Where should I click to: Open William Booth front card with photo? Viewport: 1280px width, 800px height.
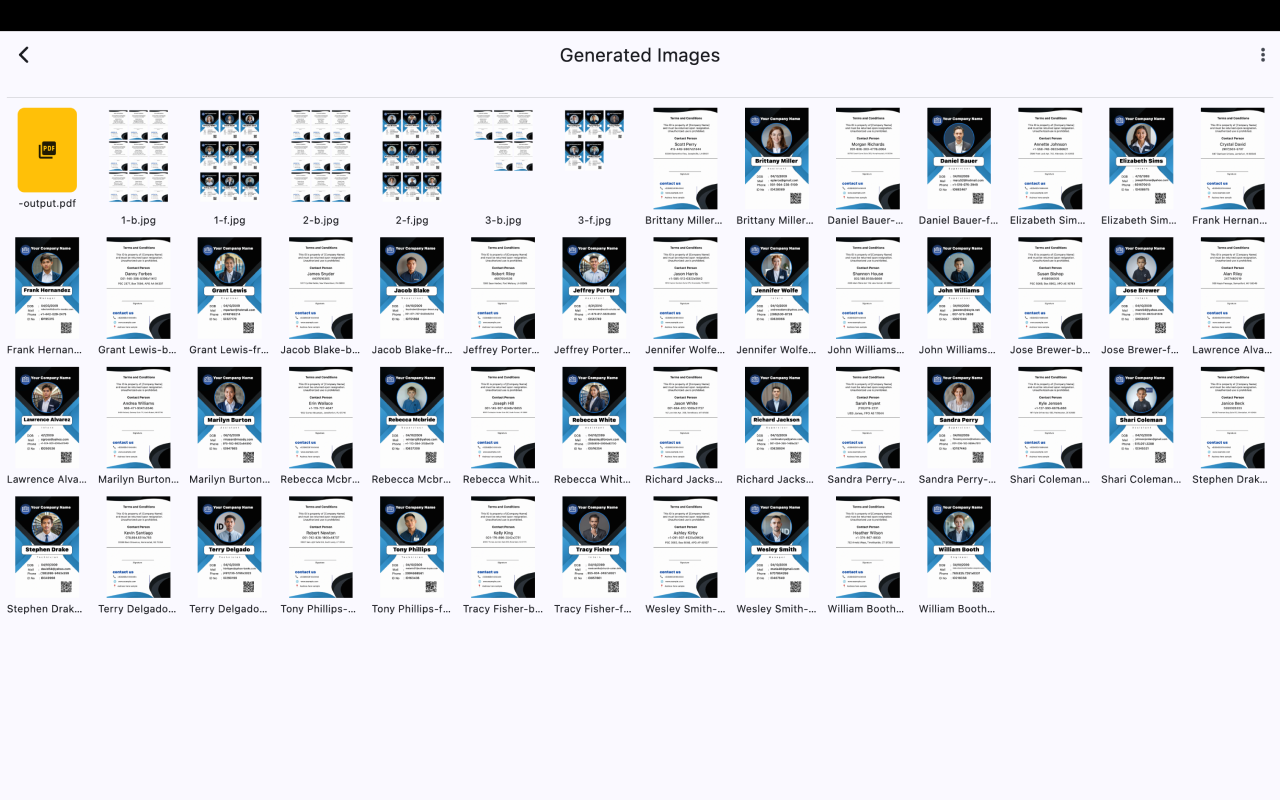coord(959,547)
